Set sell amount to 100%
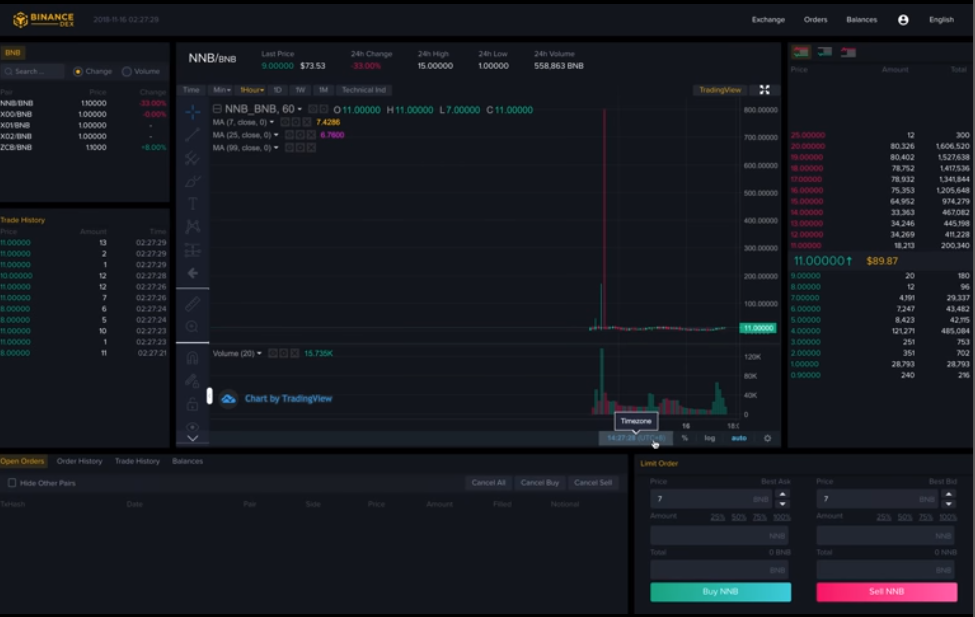The height and width of the screenshot is (617, 975). pos(948,517)
